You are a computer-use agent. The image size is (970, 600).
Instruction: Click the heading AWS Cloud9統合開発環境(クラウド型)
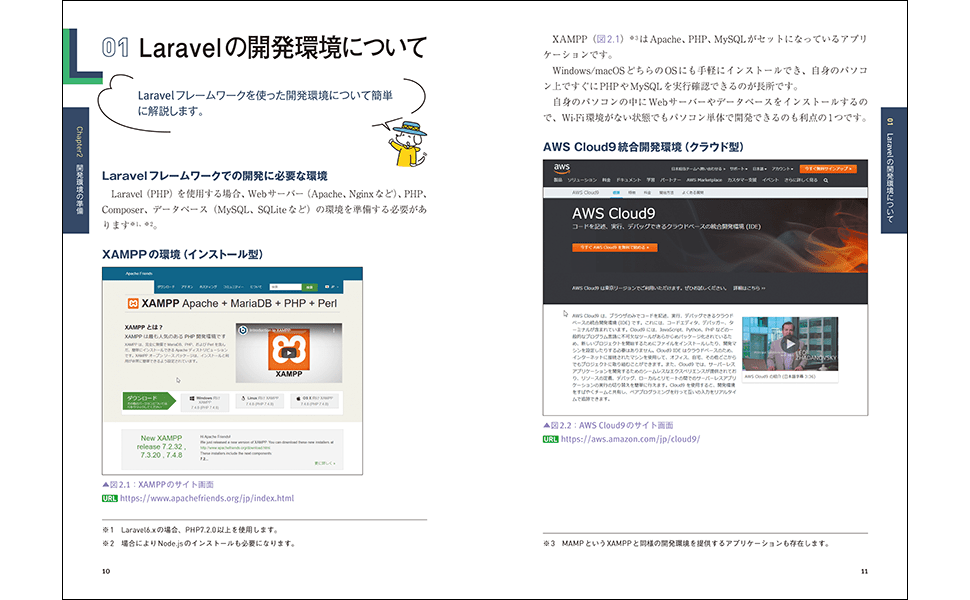[x=643, y=147]
